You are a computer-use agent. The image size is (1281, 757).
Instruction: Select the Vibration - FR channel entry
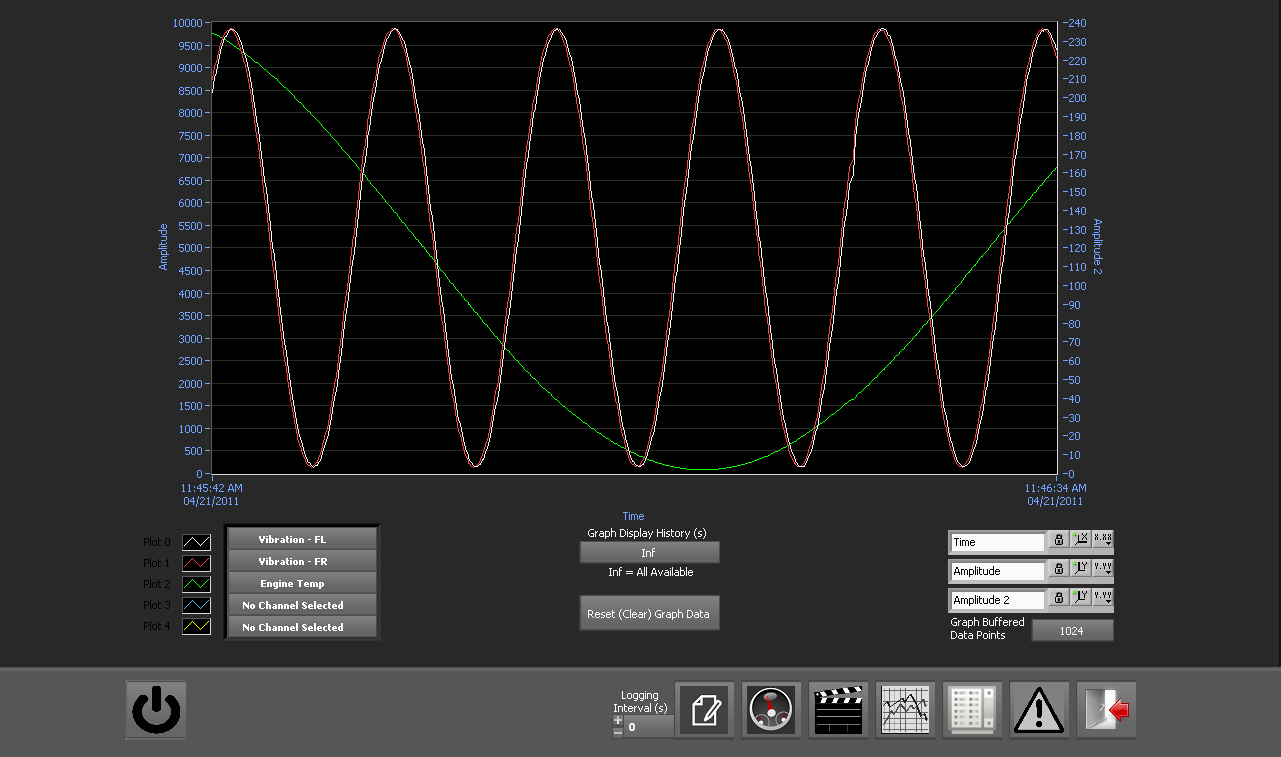tap(302, 561)
